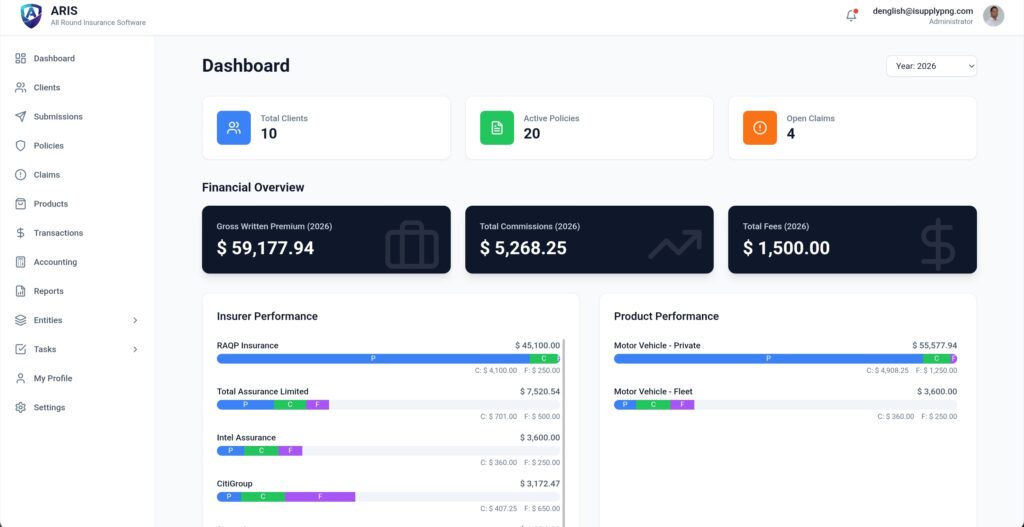Click the Submissions paper plane icon
Image resolution: width=1024 pixels, height=527 pixels.
coord(21,117)
